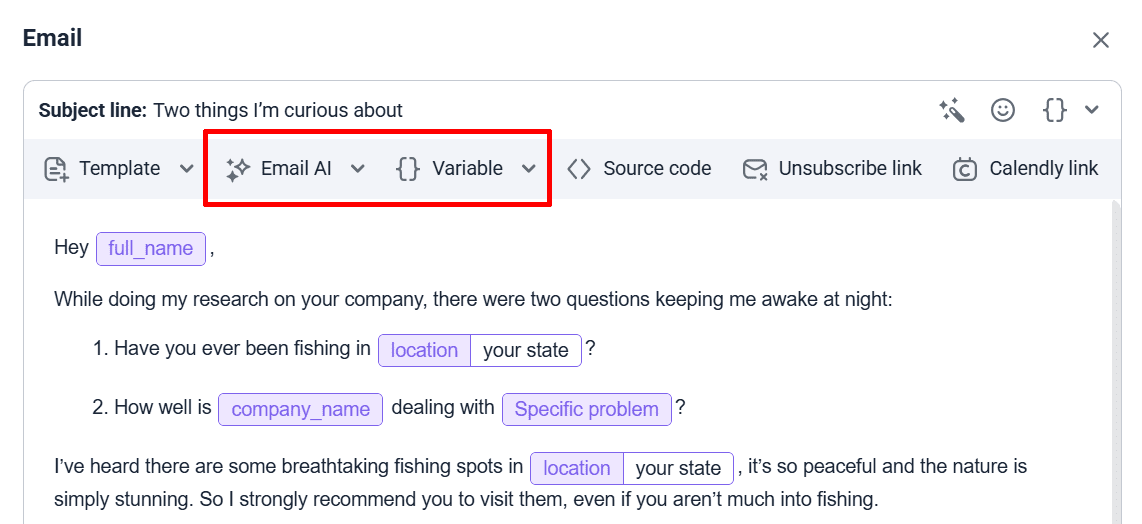Click the Template document icon

pos(56,169)
